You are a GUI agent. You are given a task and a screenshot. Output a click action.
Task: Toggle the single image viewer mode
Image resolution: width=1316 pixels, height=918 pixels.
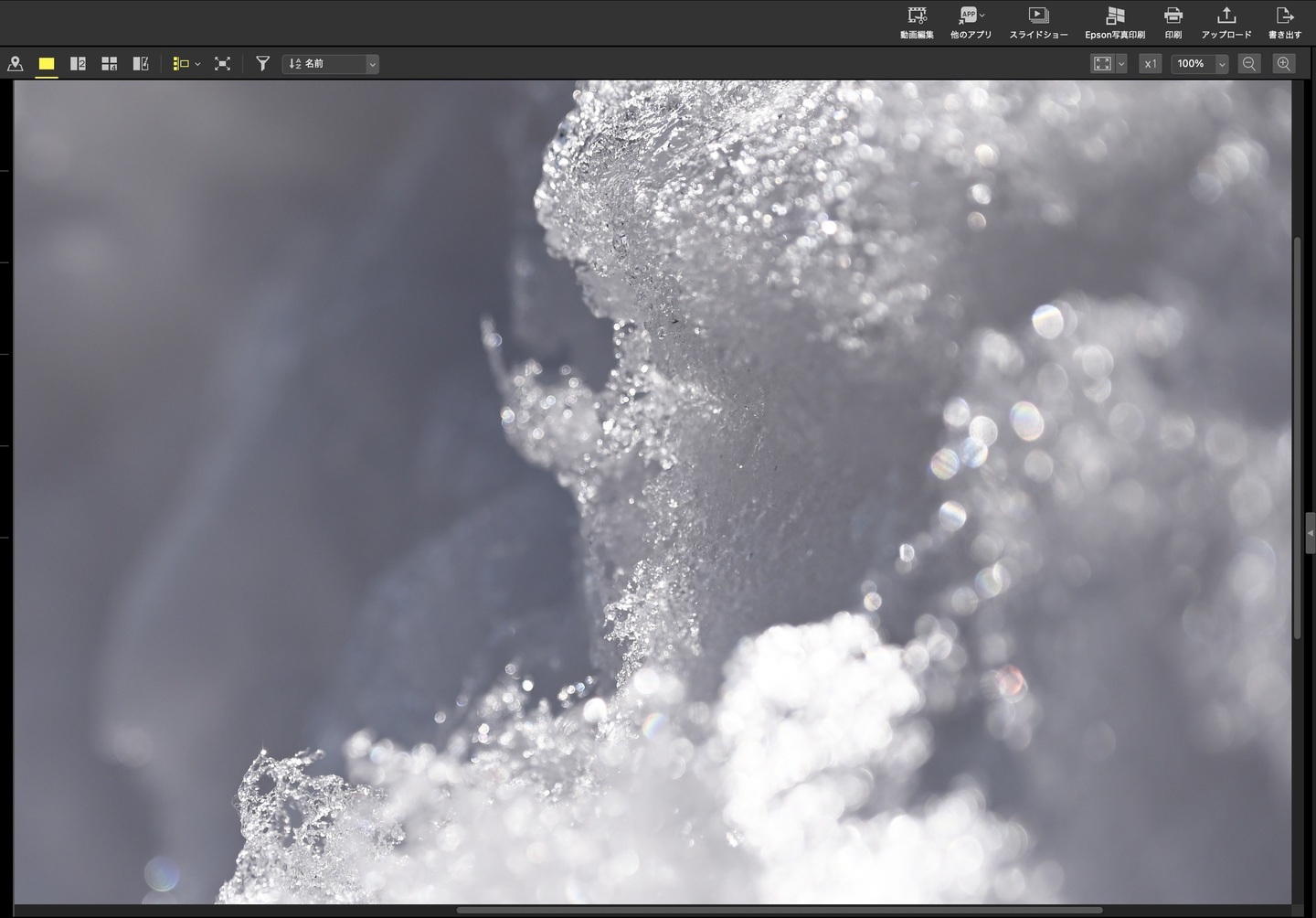click(x=47, y=64)
